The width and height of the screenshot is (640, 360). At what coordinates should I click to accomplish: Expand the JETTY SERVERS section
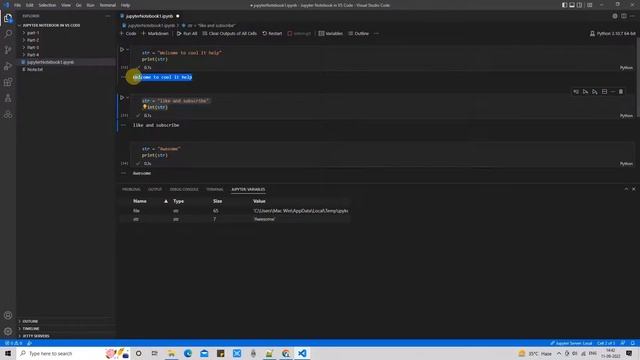65,336
